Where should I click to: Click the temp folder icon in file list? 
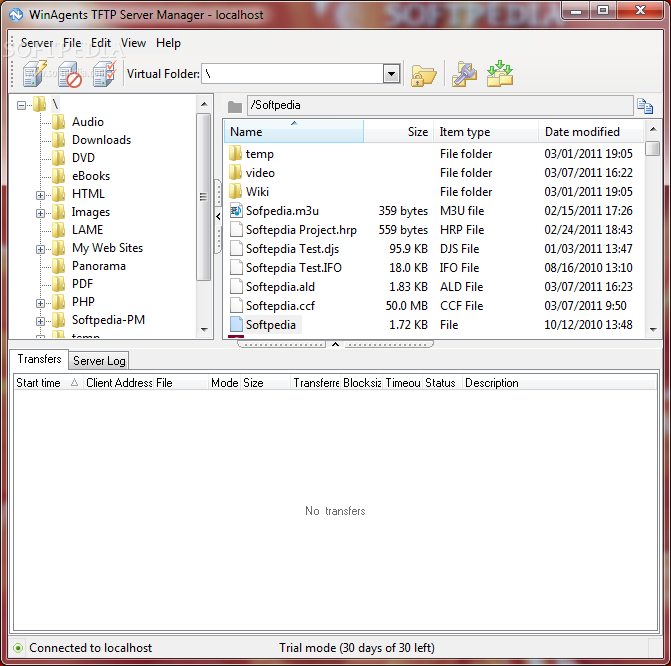[x=235, y=154]
